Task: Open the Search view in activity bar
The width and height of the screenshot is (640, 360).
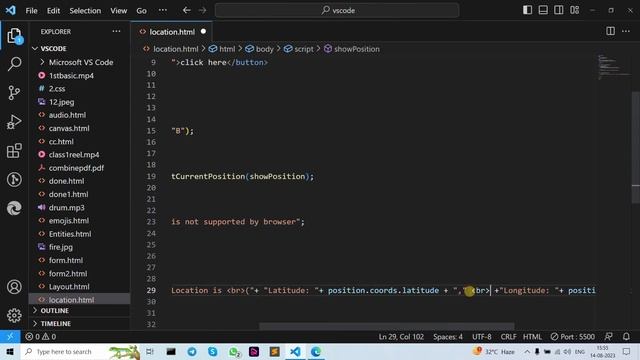Action: point(14,64)
